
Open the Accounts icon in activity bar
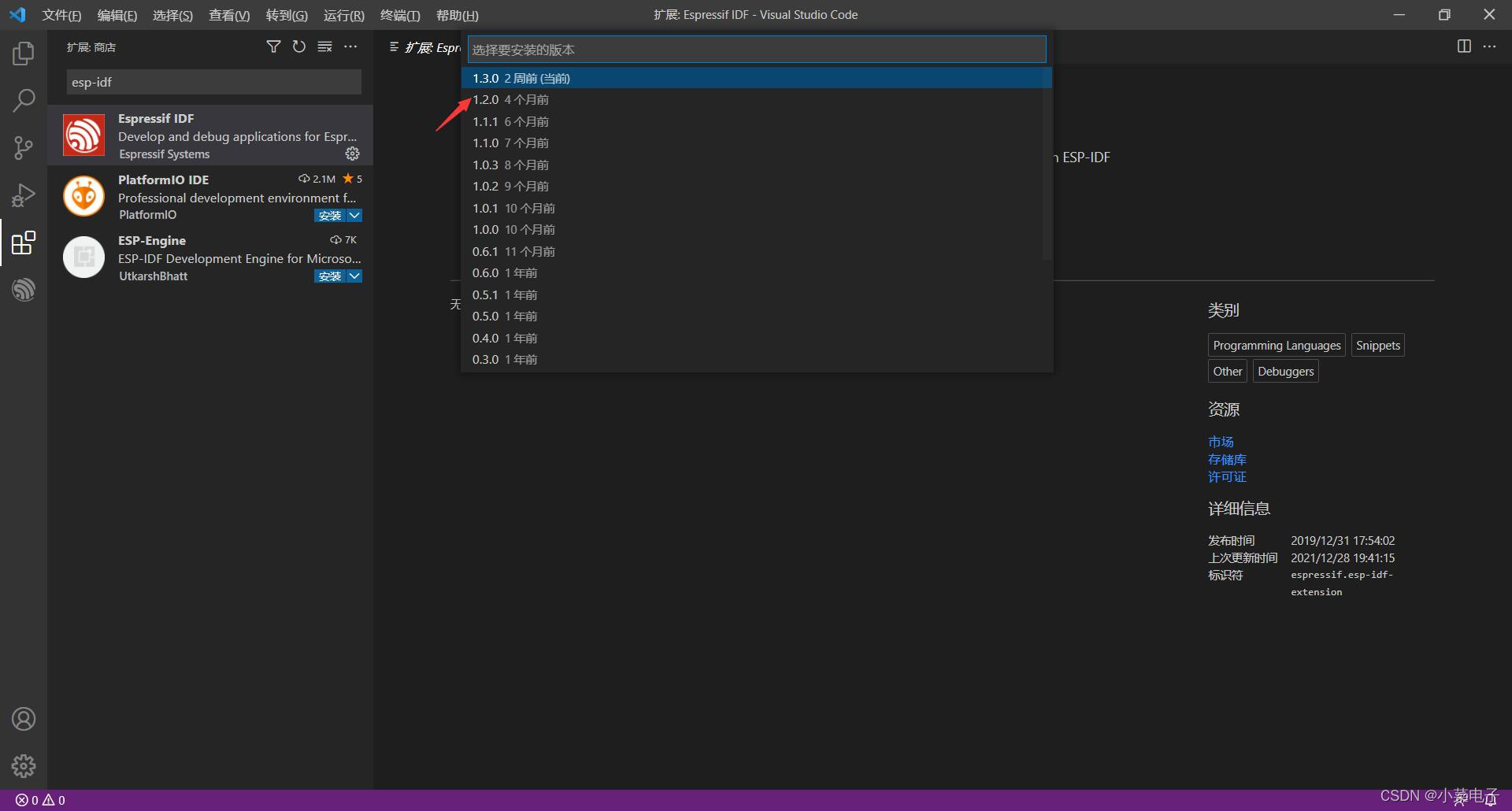point(24,719)
